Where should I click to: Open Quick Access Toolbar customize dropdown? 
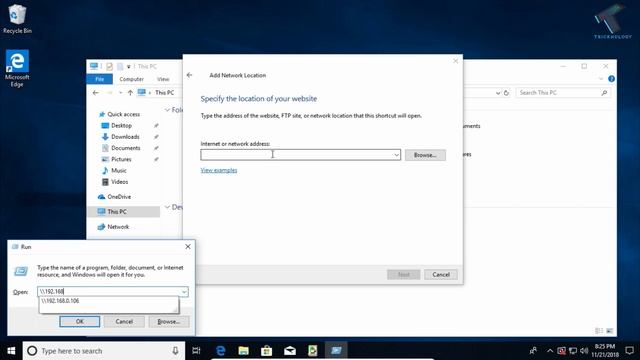point(129,66)
